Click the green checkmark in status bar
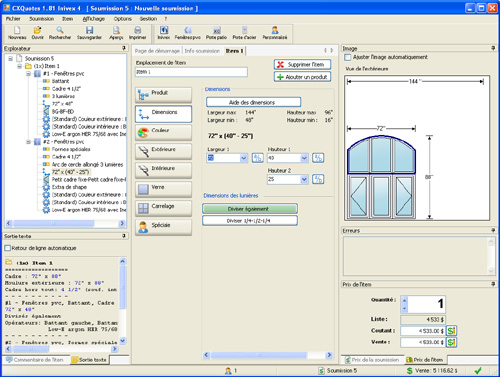 [478, 371]
